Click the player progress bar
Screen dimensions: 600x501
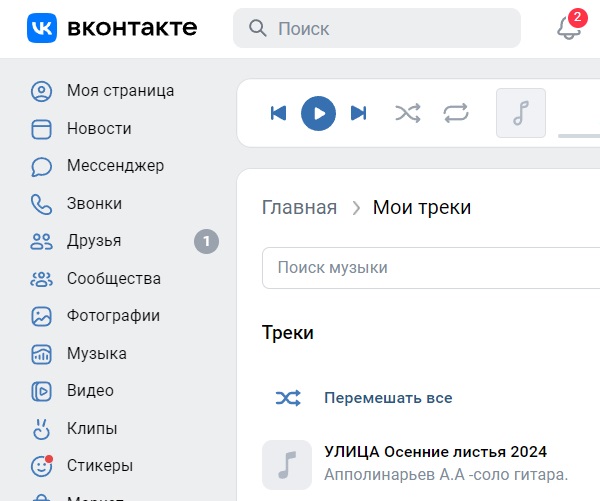pos(579,136)
